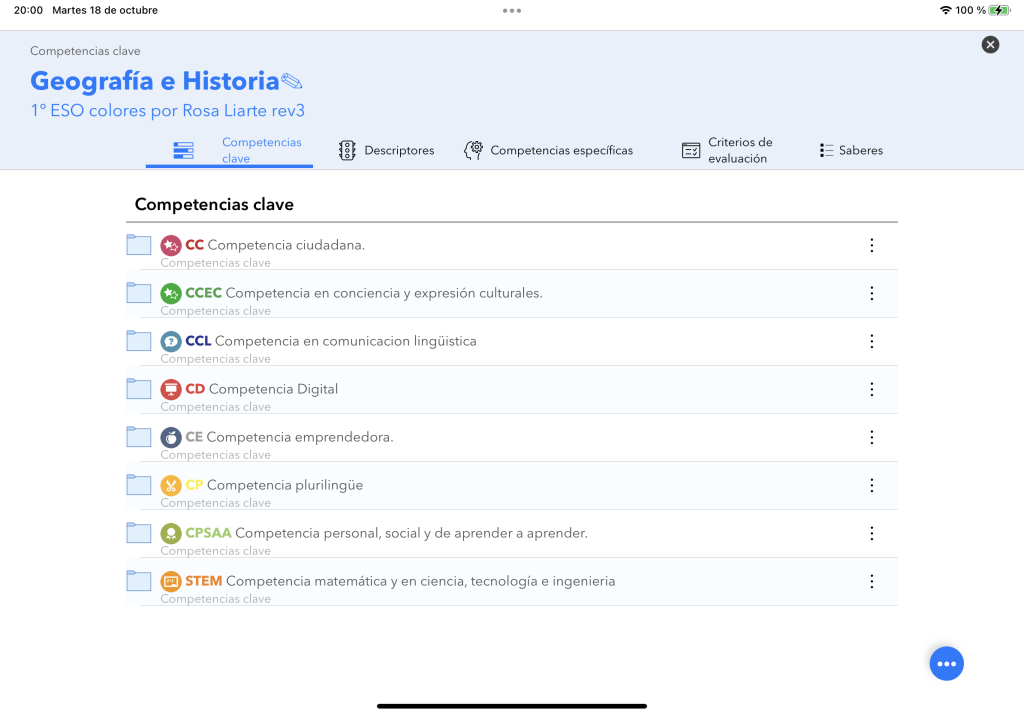The height and width of the screenshot is (715, 1024).
Task: Open options menu for the CCEC row
Action: click(x=871, y=293)
